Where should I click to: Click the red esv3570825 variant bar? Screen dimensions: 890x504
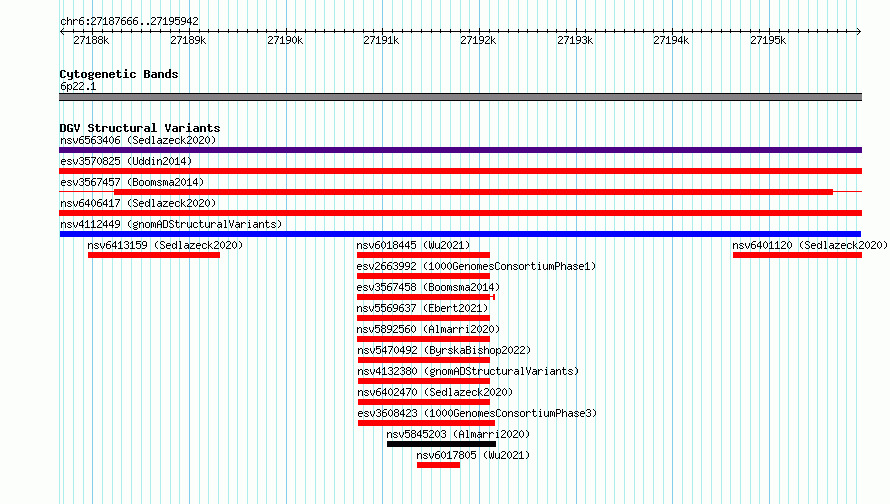point(460,171)
